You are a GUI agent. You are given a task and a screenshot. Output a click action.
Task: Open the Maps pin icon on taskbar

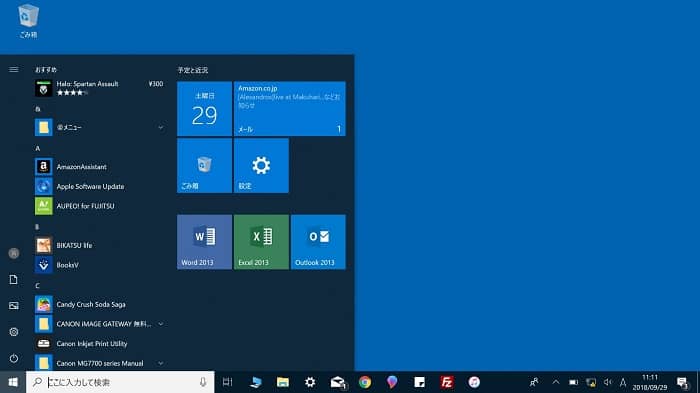pyautogui.click(x=392, y=382)
